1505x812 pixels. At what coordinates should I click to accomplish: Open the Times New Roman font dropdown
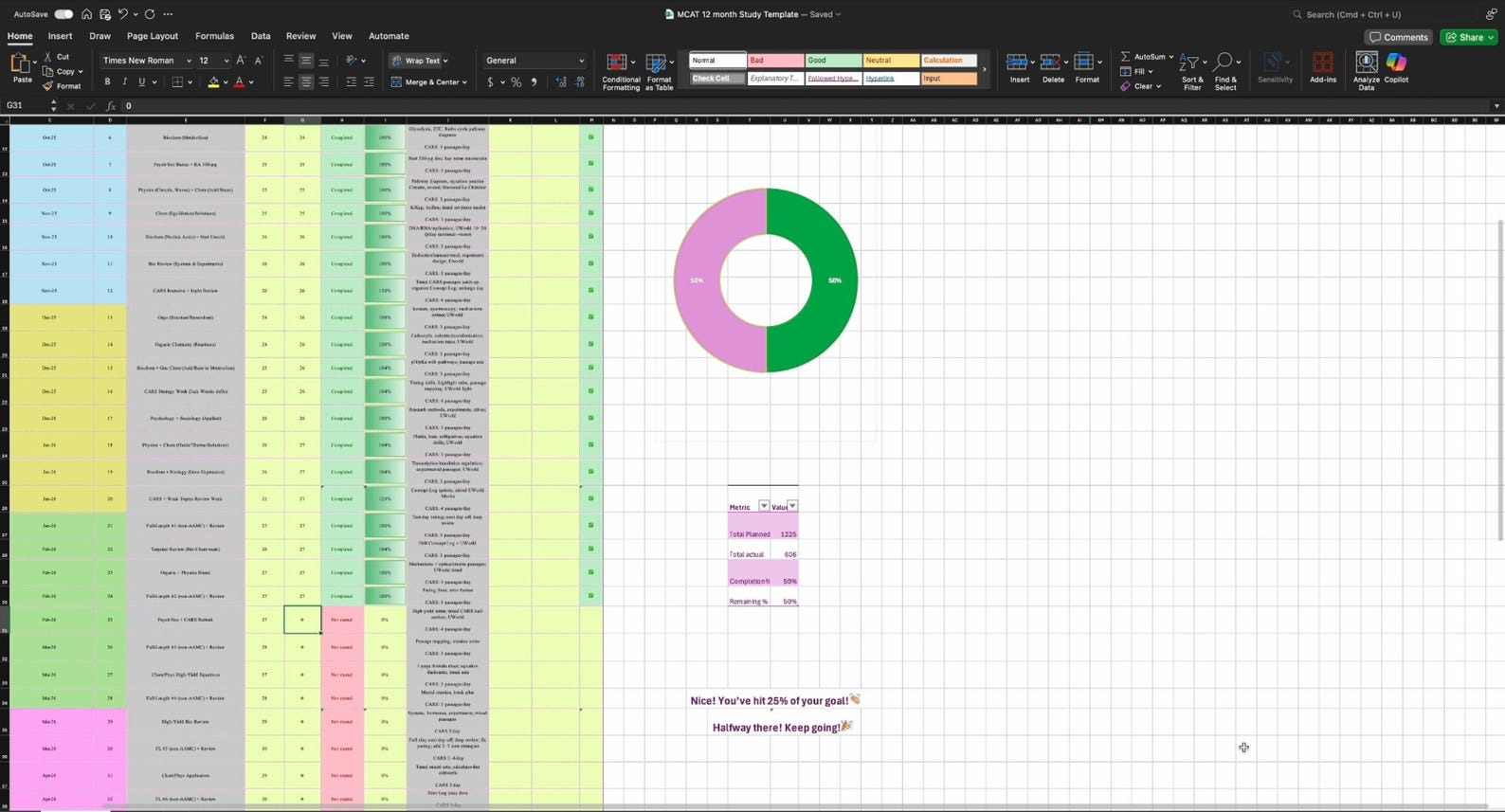click(x=188, y=61)
